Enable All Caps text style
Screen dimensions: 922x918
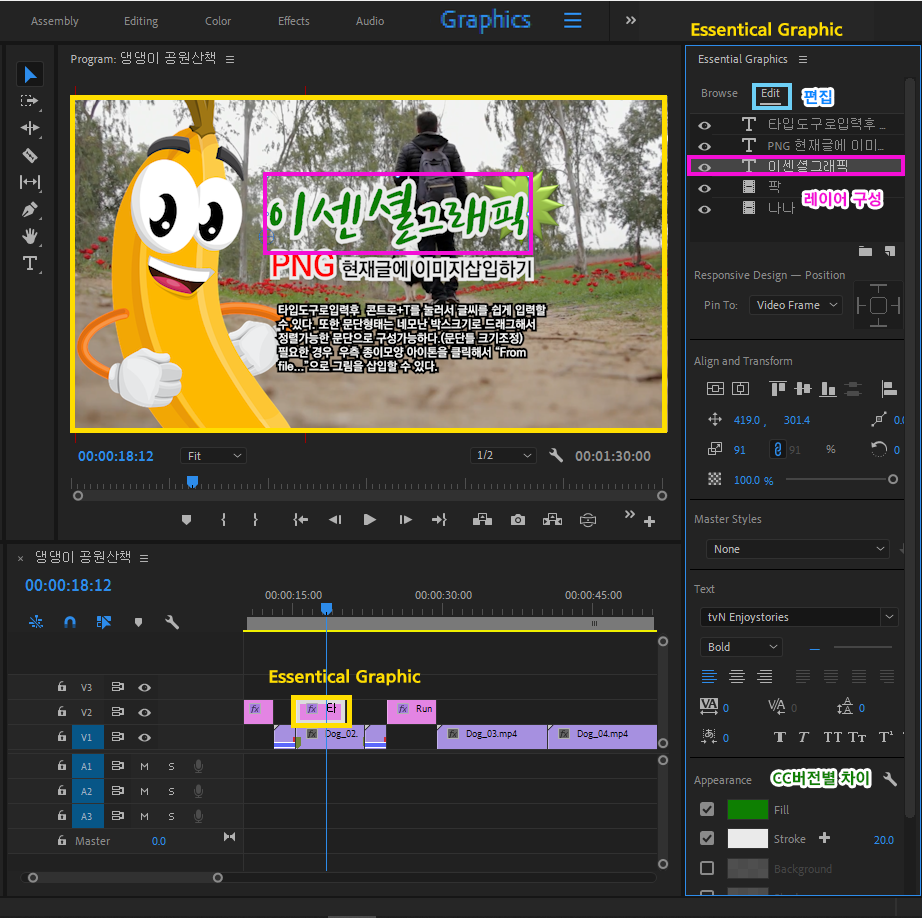tap(833, 737)
